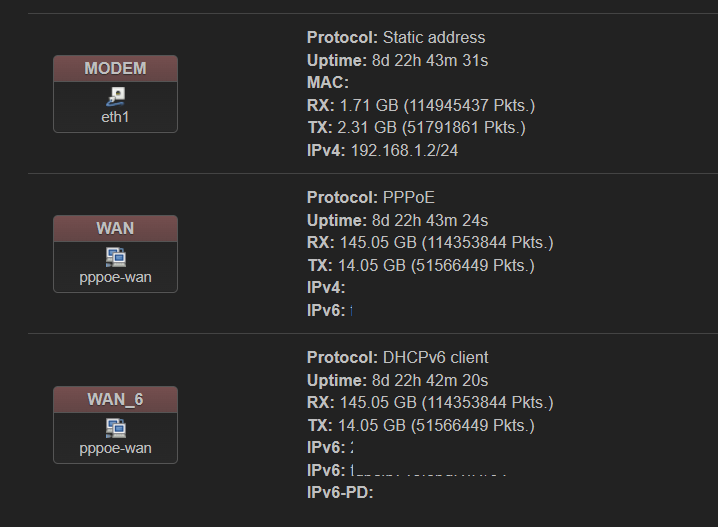Screen dimensions: 718x527
Task: Click the DHCPv6 client protocol text
Action: click(x=435, y=358)
